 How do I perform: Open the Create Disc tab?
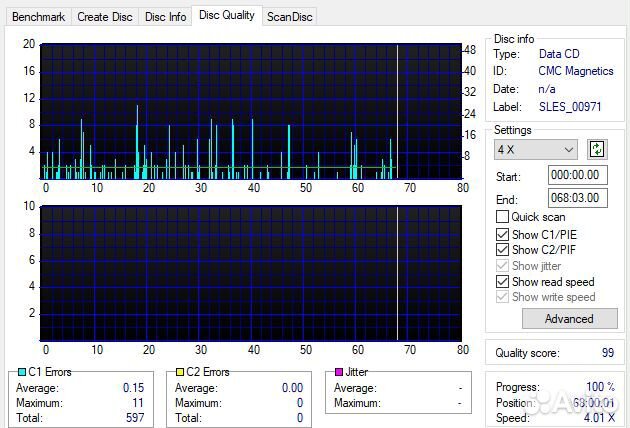105,16
